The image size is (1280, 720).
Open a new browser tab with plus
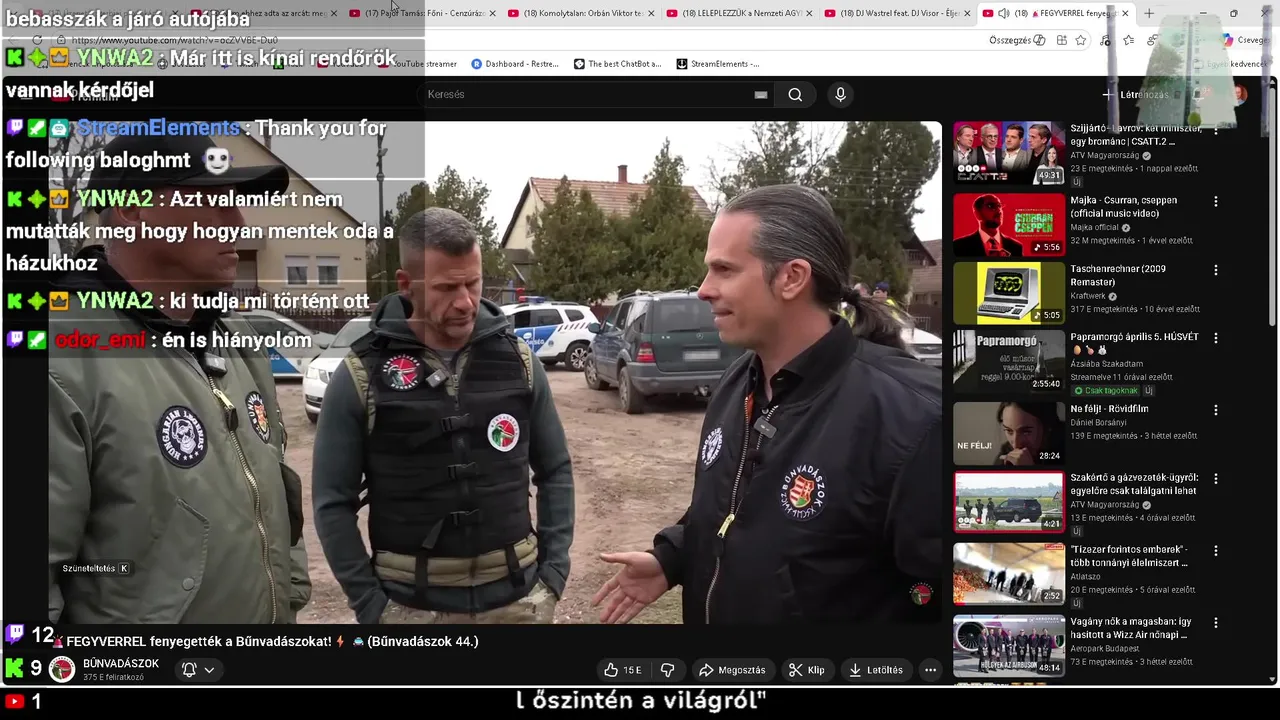pos(1149,13)
